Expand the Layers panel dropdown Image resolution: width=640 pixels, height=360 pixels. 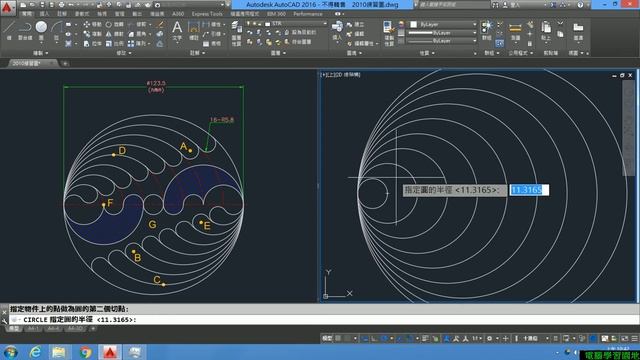[278, 53]
